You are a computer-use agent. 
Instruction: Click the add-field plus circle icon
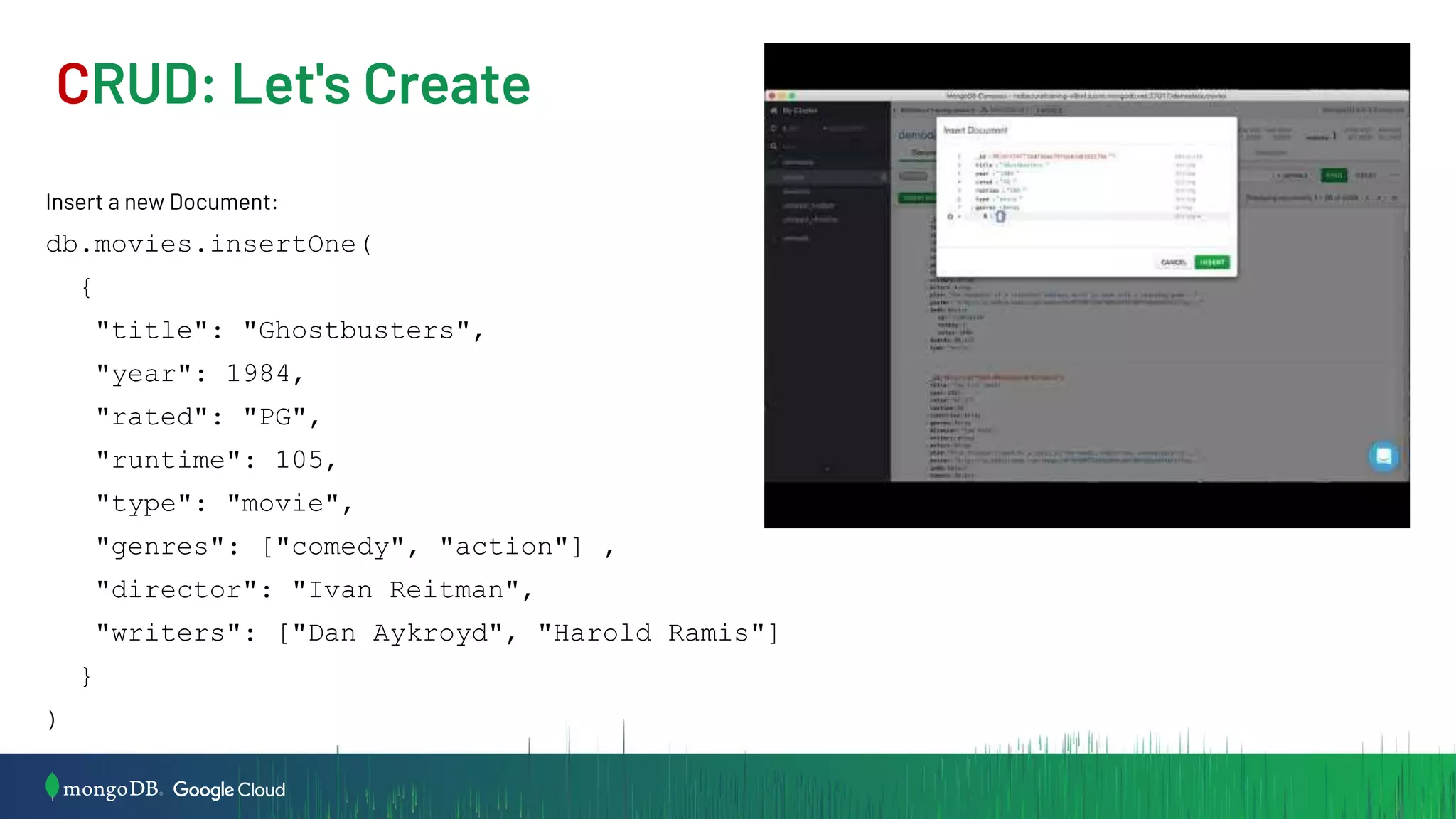click(950, 217)
